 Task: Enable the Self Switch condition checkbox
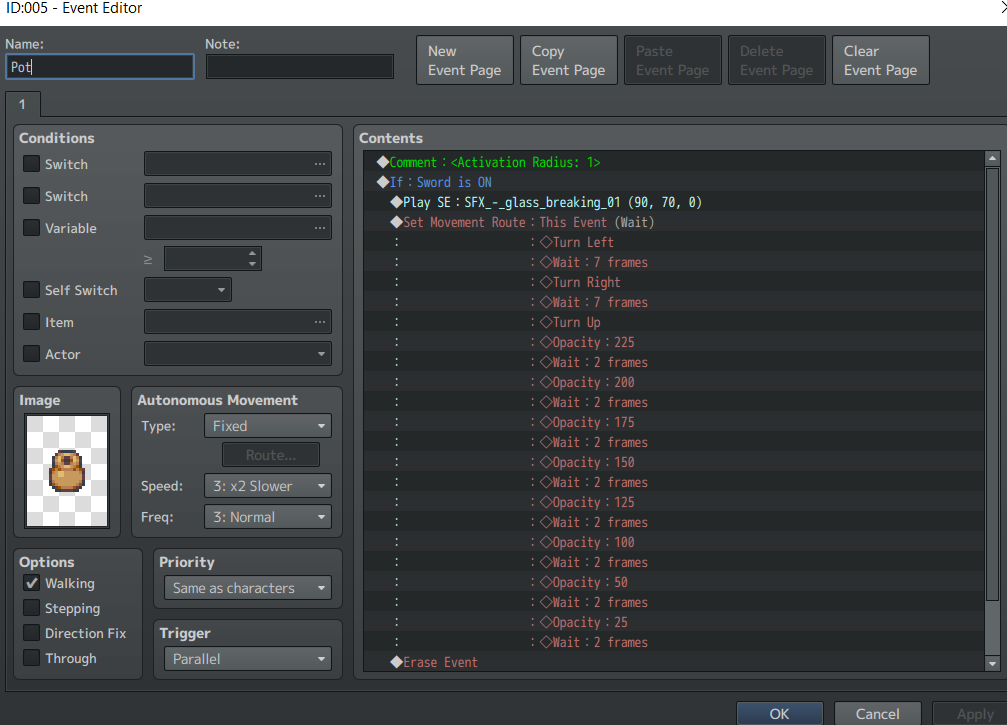coord(31,290)
